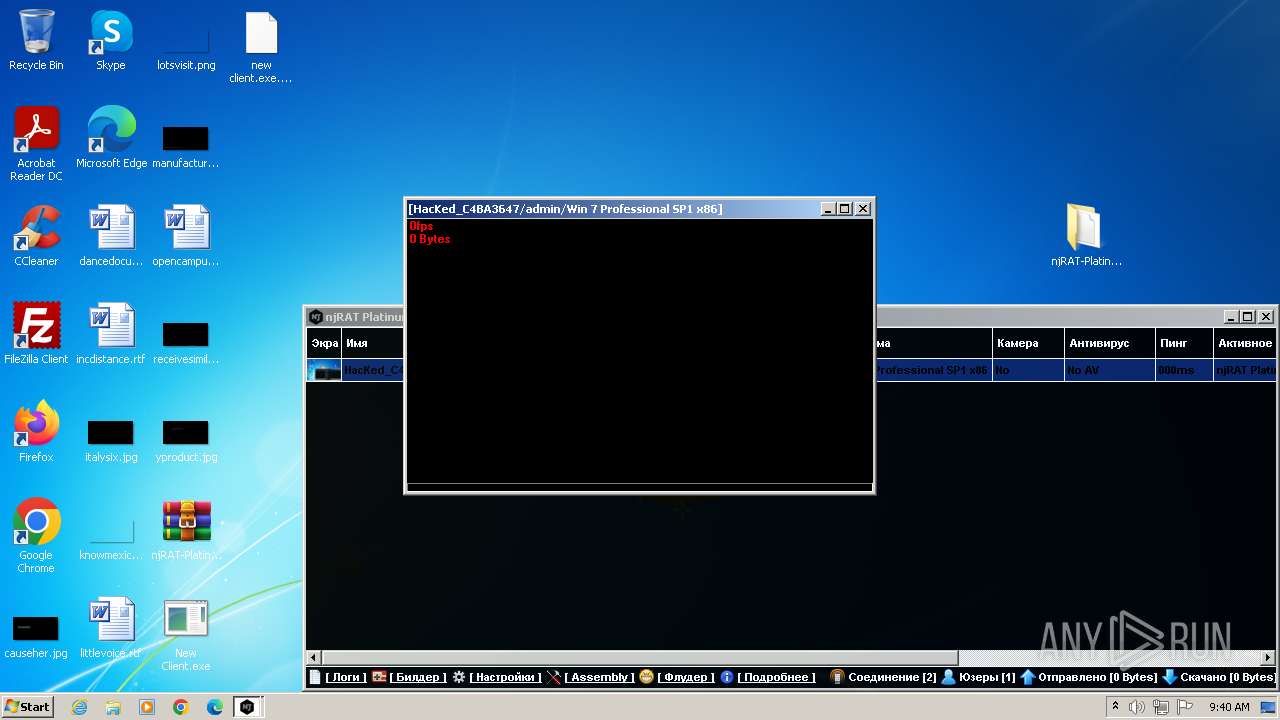Click the Отправлено upload arrow icon
The width and height of the screenshot is (1280, 720).
click(x=1027, y=677)
